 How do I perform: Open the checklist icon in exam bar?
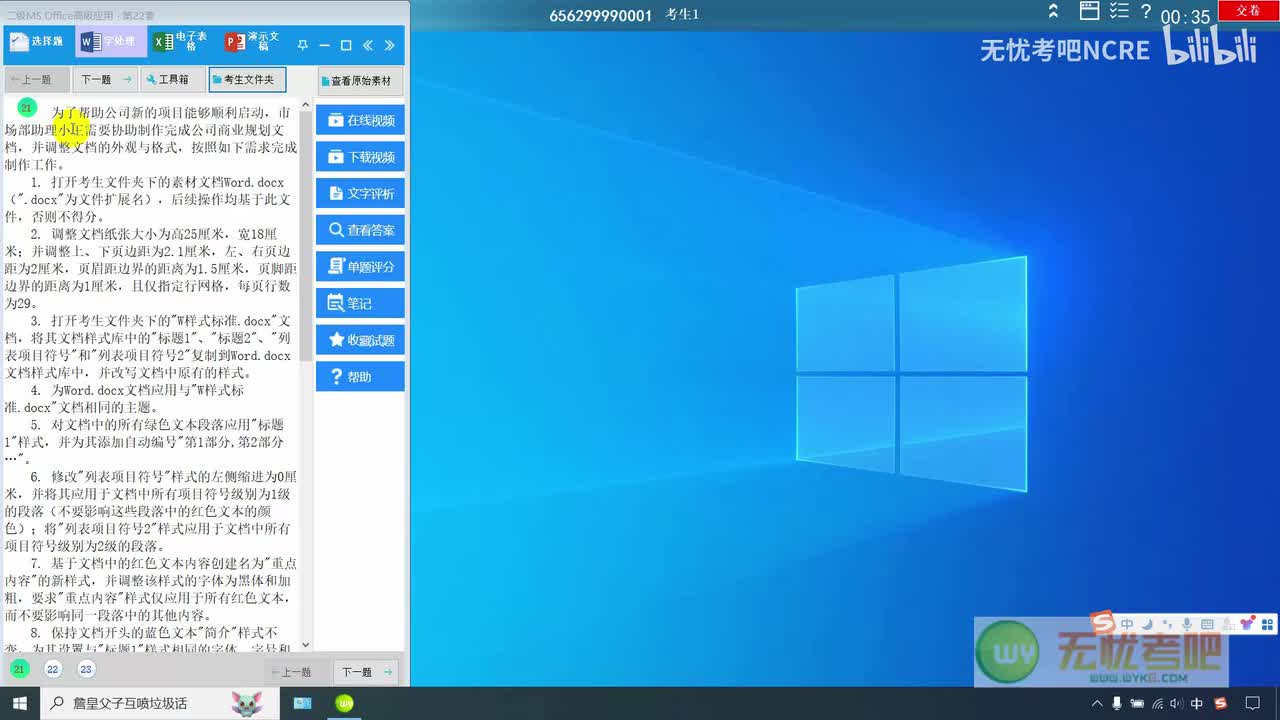(1119, 11)
